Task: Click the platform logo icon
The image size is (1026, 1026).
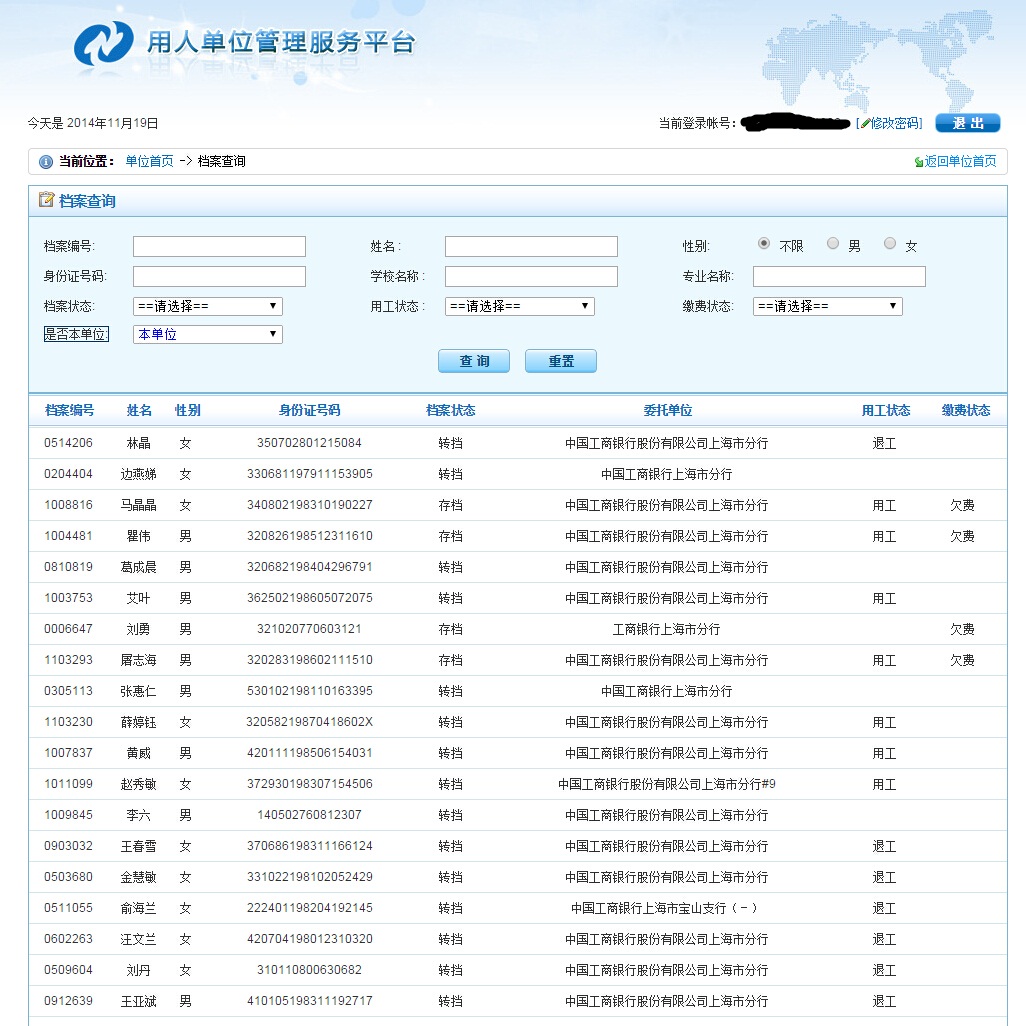Action: pos(103,43)
